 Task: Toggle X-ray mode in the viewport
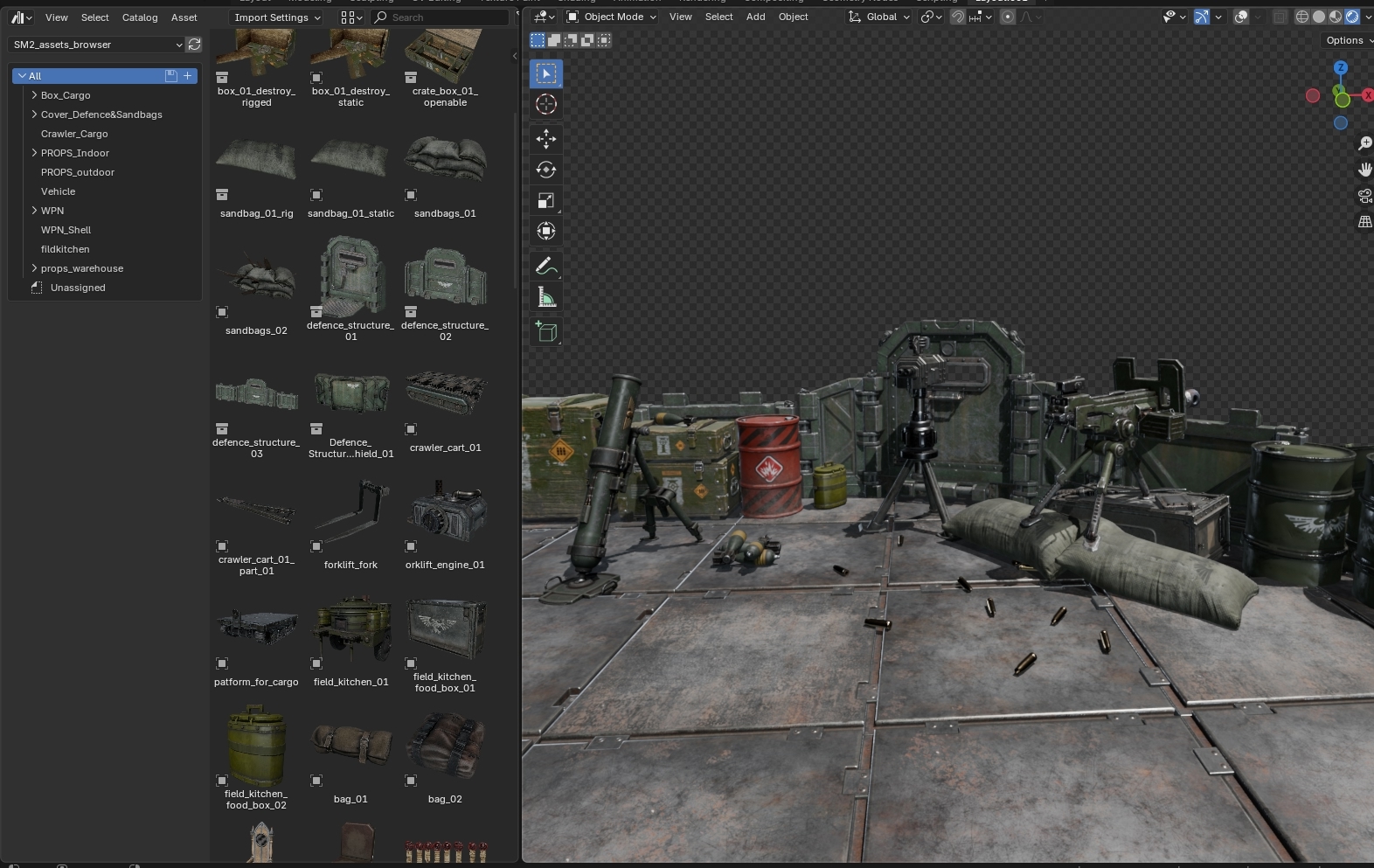click(1280, 17)
